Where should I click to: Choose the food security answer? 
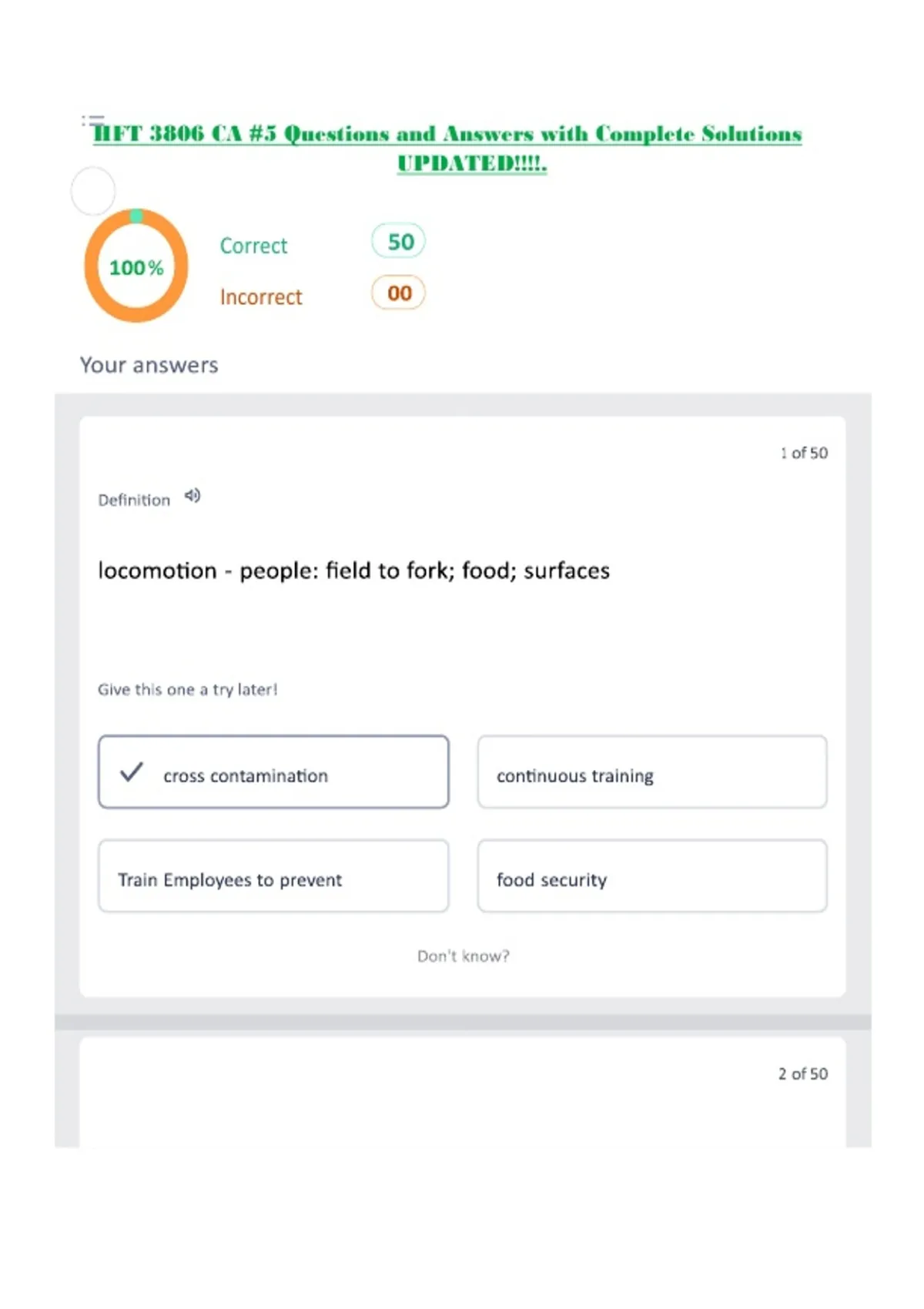point(652,876)
